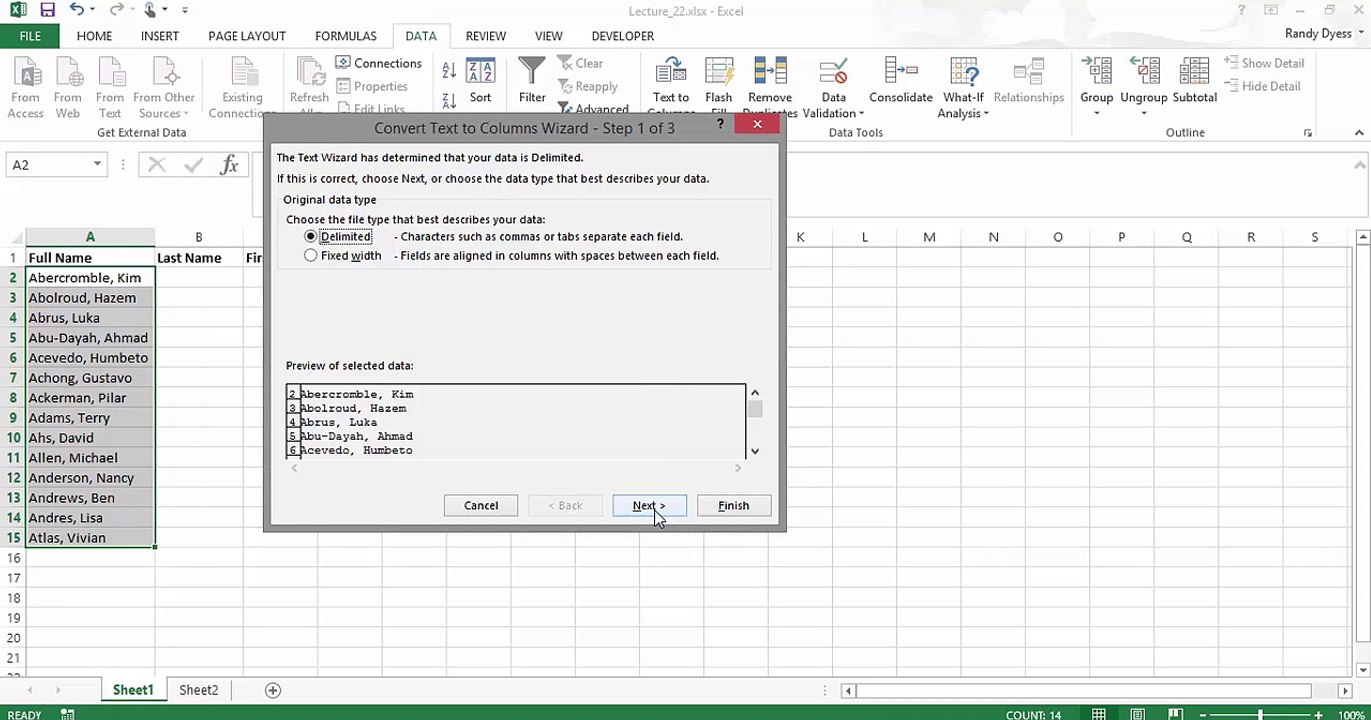Click the Touch/Mouse mode icon
The width and height of the screenshot is (1371, 720).
coord(150,10)
